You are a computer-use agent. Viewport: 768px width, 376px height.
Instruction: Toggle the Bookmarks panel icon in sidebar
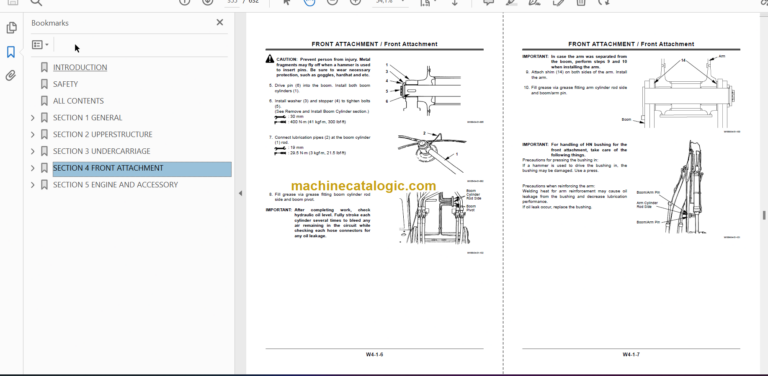tap(11, 52)
